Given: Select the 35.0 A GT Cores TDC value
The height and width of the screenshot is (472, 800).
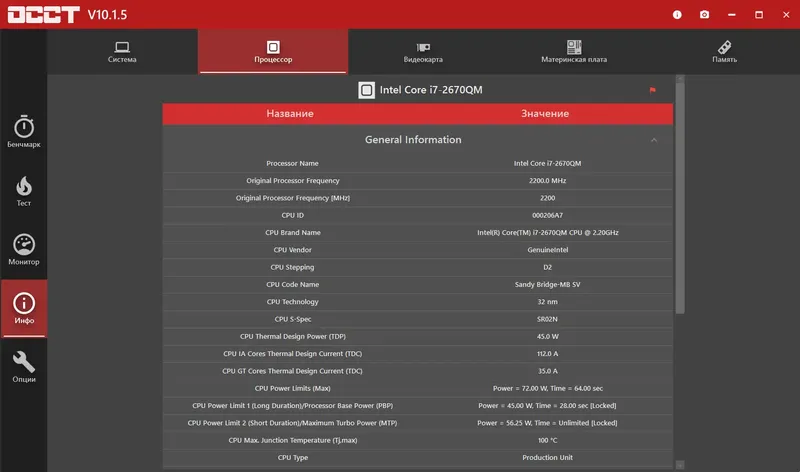Looking at the screenshot, I should tap(547, 371).
